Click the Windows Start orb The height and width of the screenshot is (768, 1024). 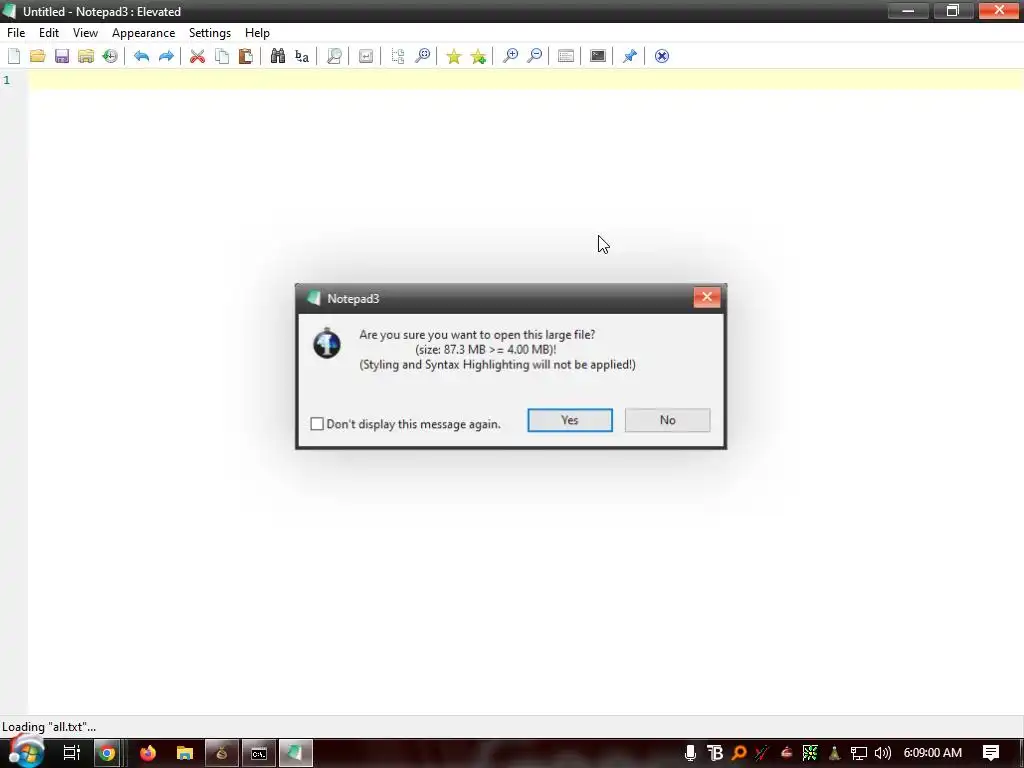(25, 752)
